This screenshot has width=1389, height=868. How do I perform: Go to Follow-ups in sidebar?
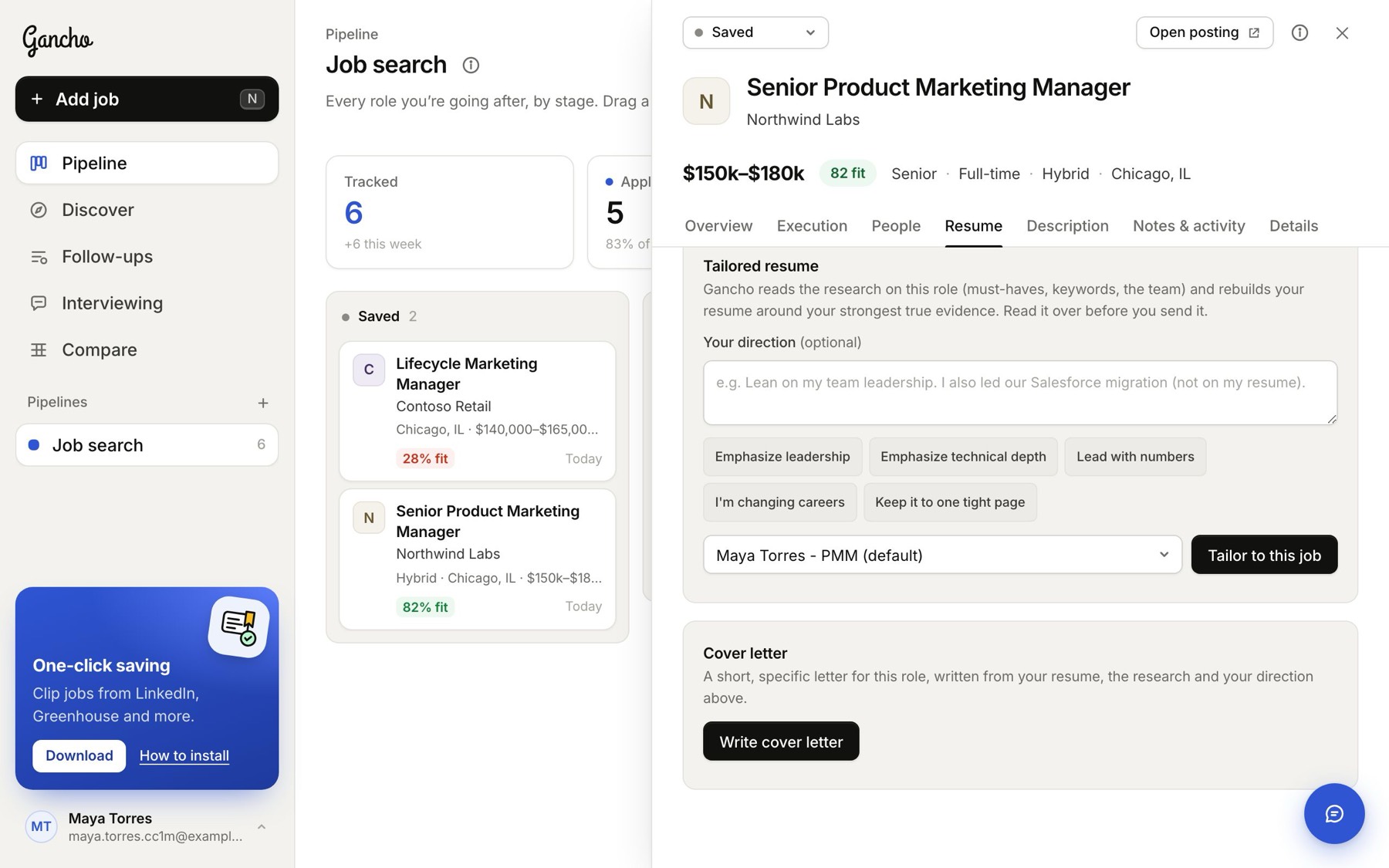[x=147, y=256]
